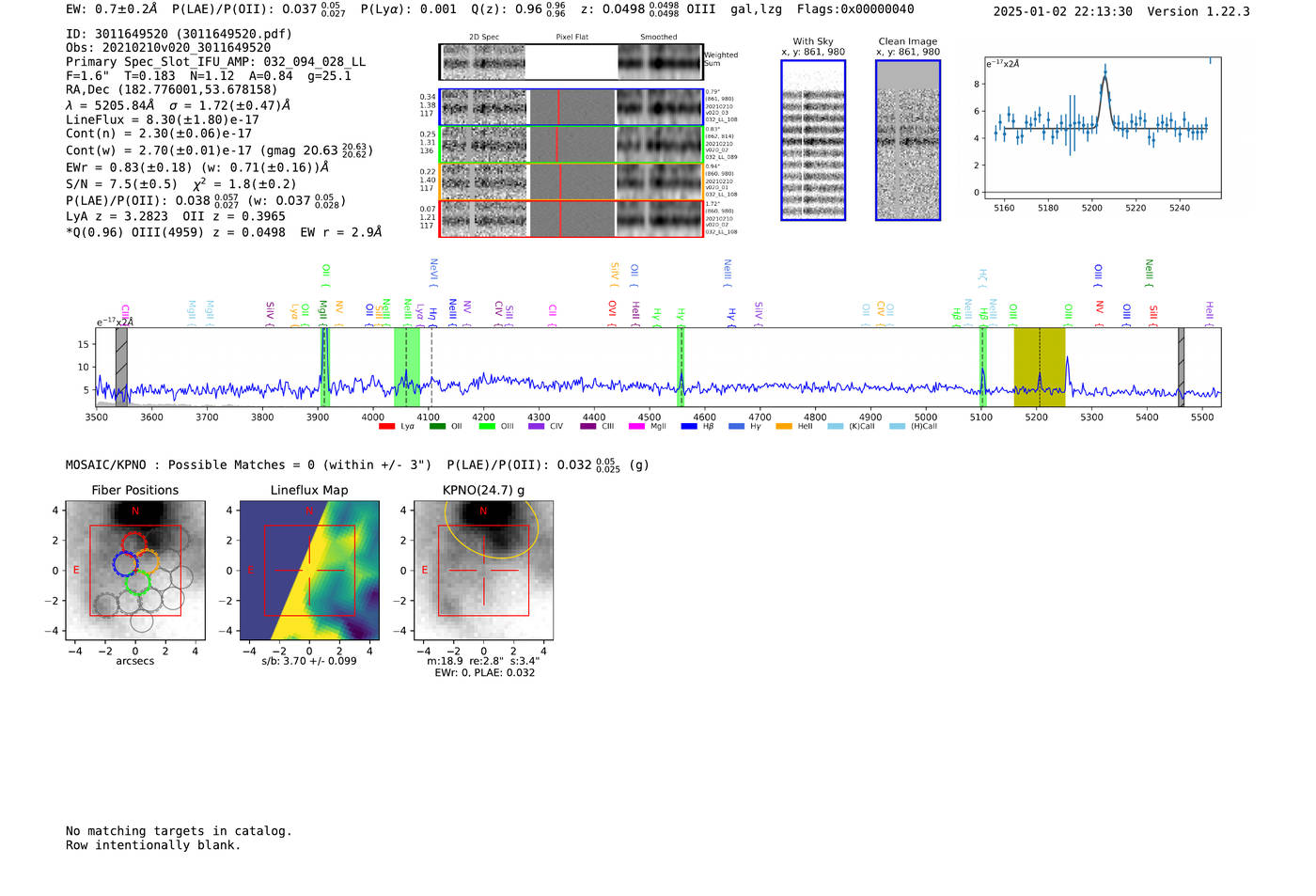This screenshot has width=1316, height=896.
Task: Click the 'Obs: 20210210v020_3011649520' line
Action: click(x=168, y=48)
